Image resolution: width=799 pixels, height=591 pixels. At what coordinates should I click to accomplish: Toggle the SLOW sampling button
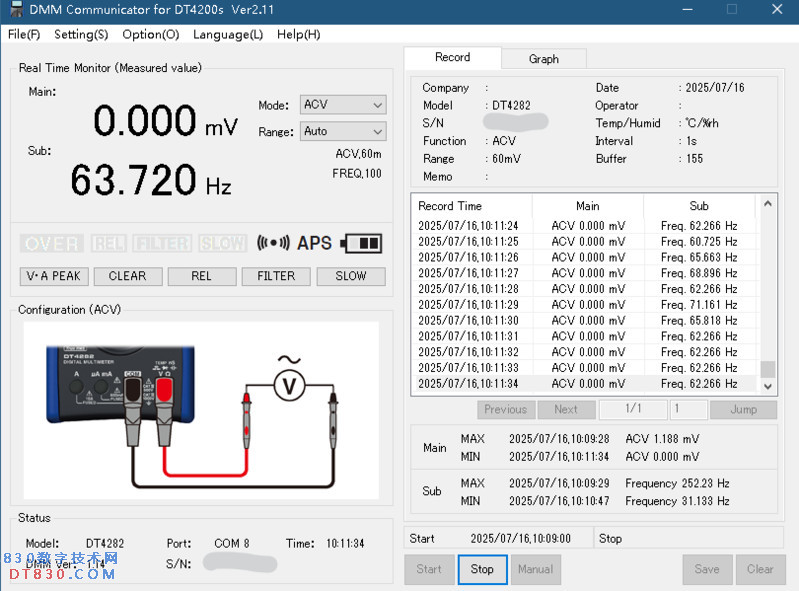(x=350, y=276)
